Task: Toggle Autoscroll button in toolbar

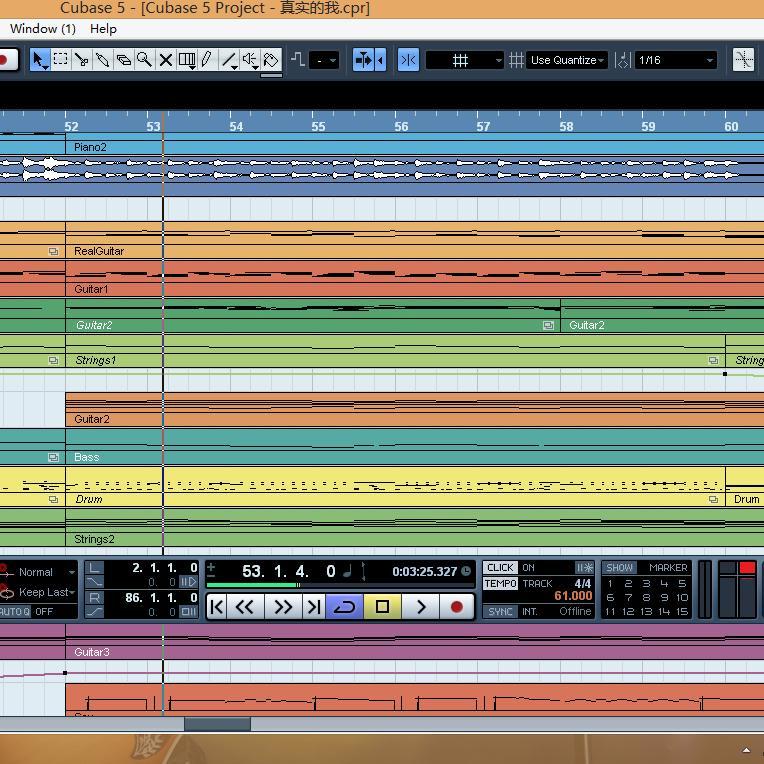Action: pyautogui.click(x=363, y=60)
